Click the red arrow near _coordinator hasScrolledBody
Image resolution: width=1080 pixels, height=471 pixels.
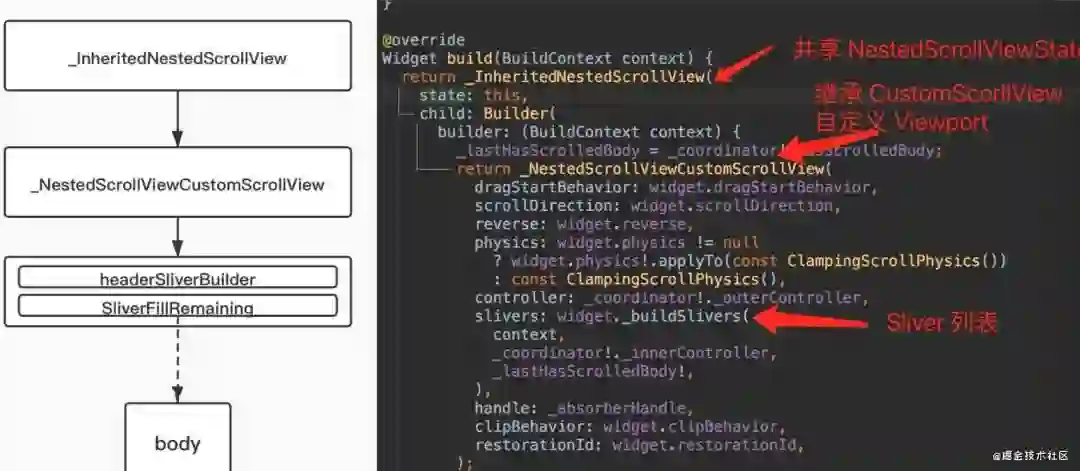tap(830, 142)
